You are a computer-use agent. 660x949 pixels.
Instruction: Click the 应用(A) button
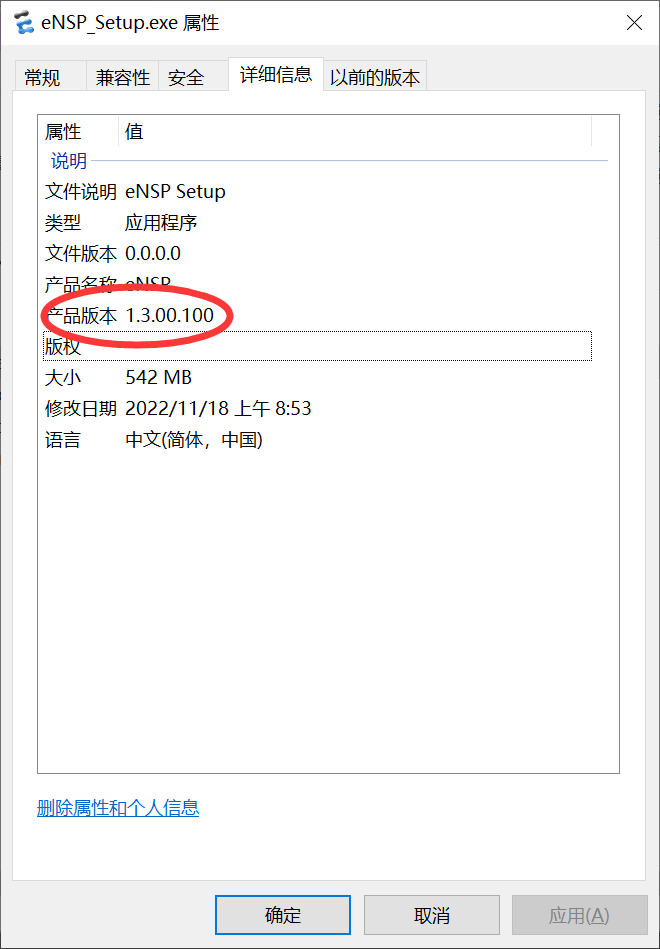click(x=579, y=915)
